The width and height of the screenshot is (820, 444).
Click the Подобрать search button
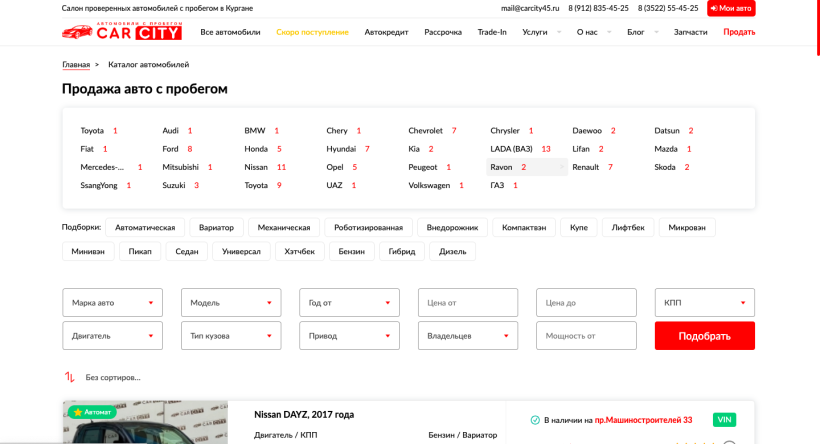point(704,336)
